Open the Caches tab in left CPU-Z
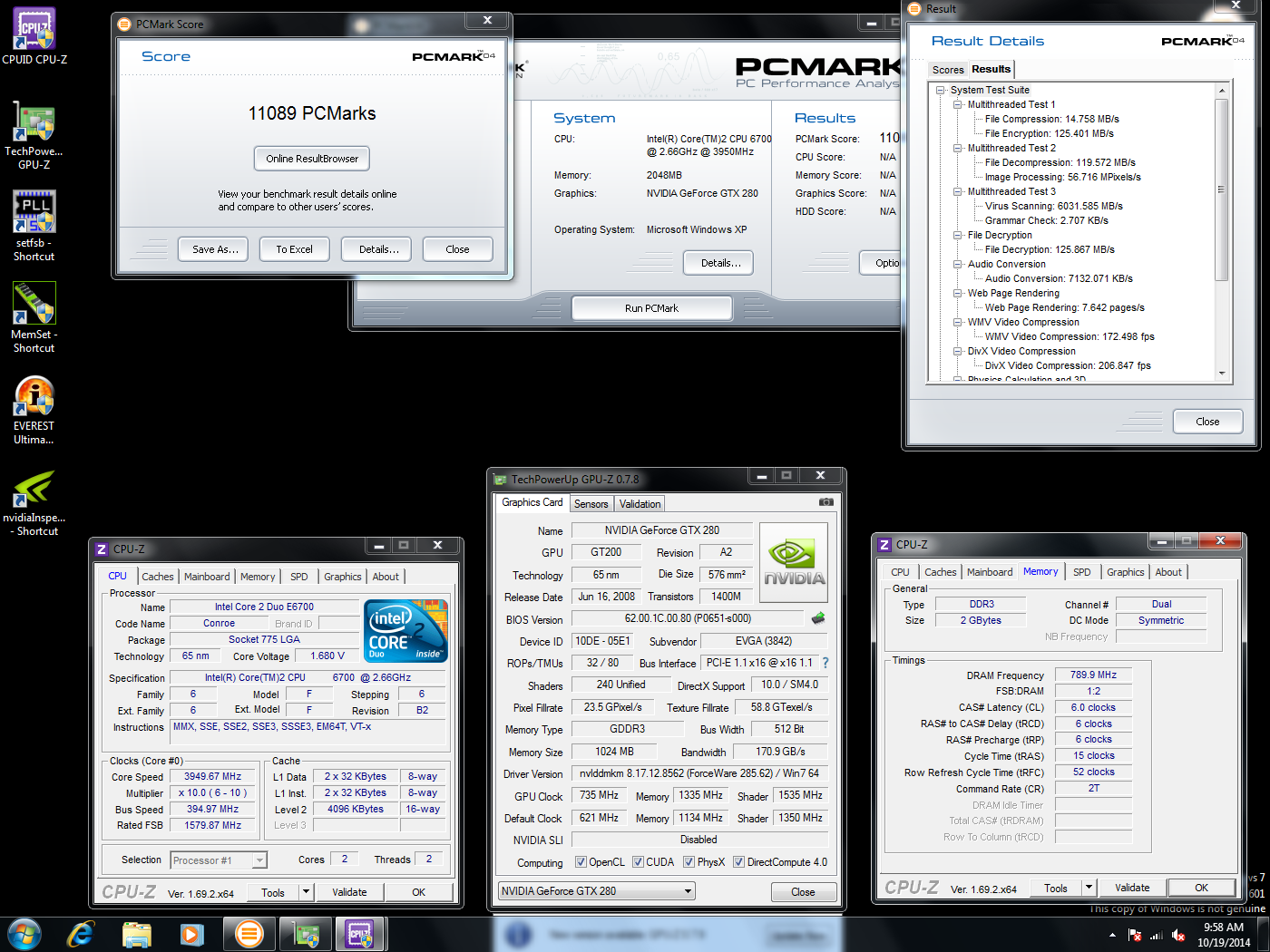 click(x=157, y=577)
